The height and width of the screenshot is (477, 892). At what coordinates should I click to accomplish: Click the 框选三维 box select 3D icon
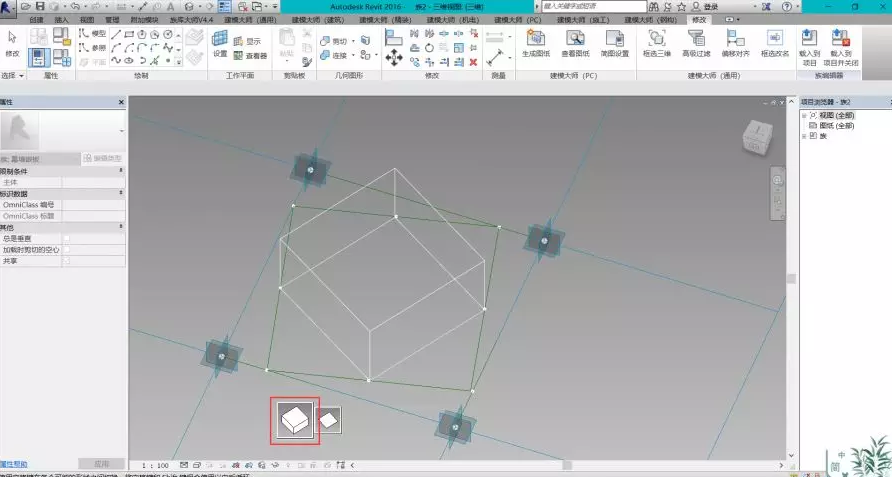[656, 44]
